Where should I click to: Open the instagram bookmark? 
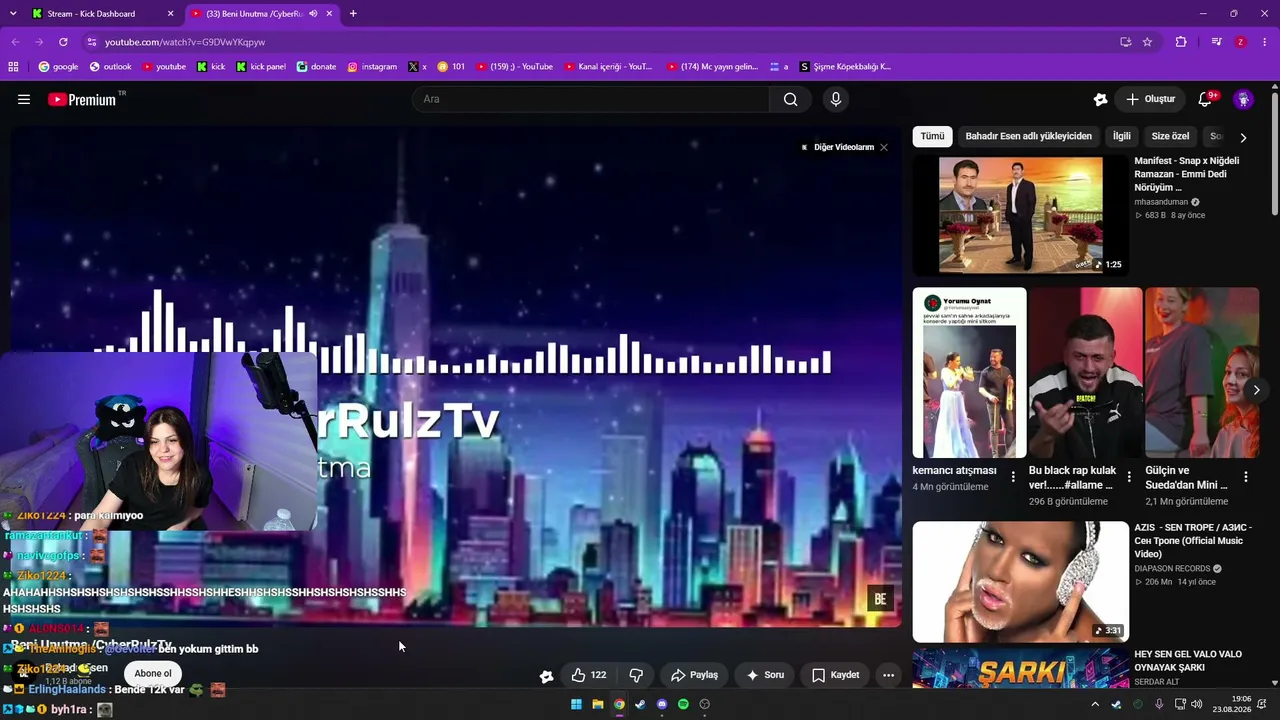click(x=372, y=67)
